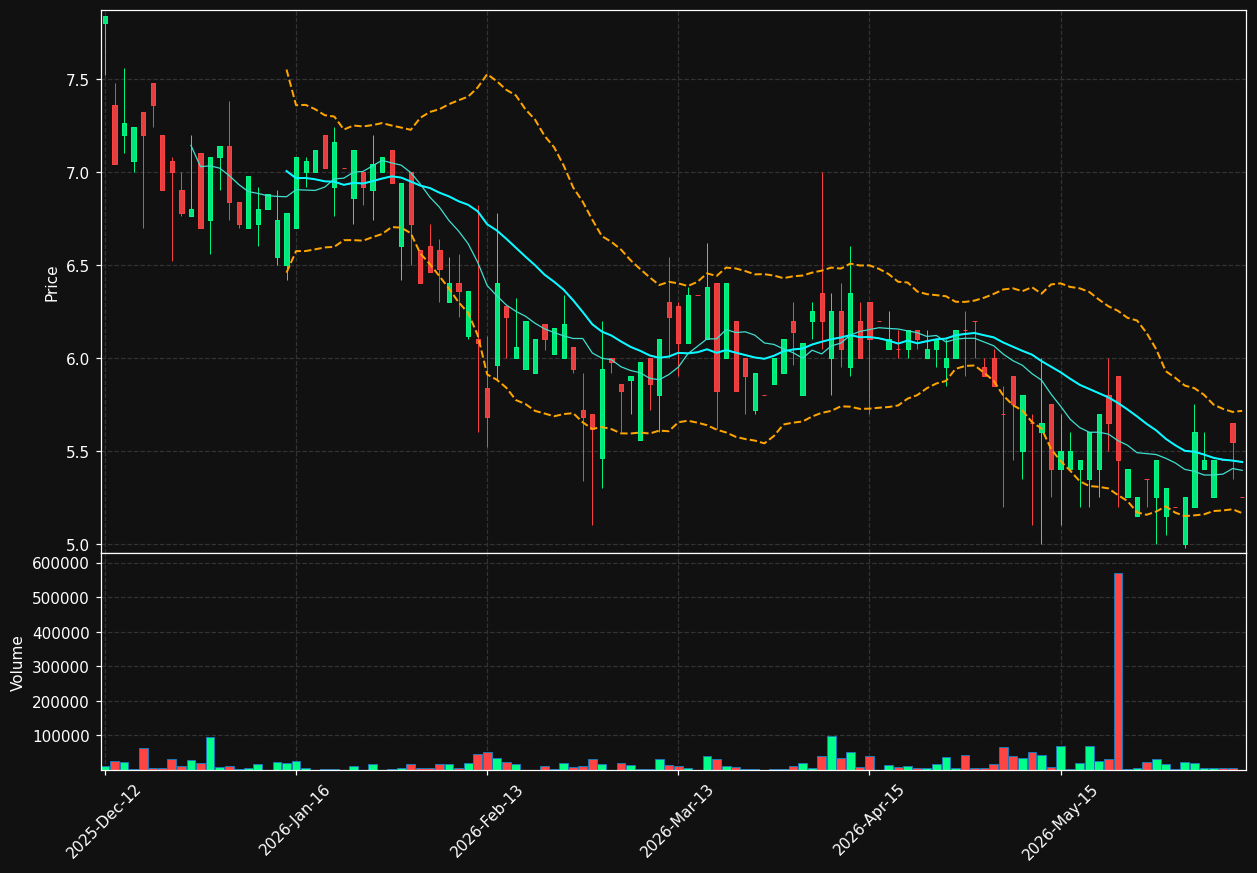Click the tallest red volume bar

coord(1118,671)
